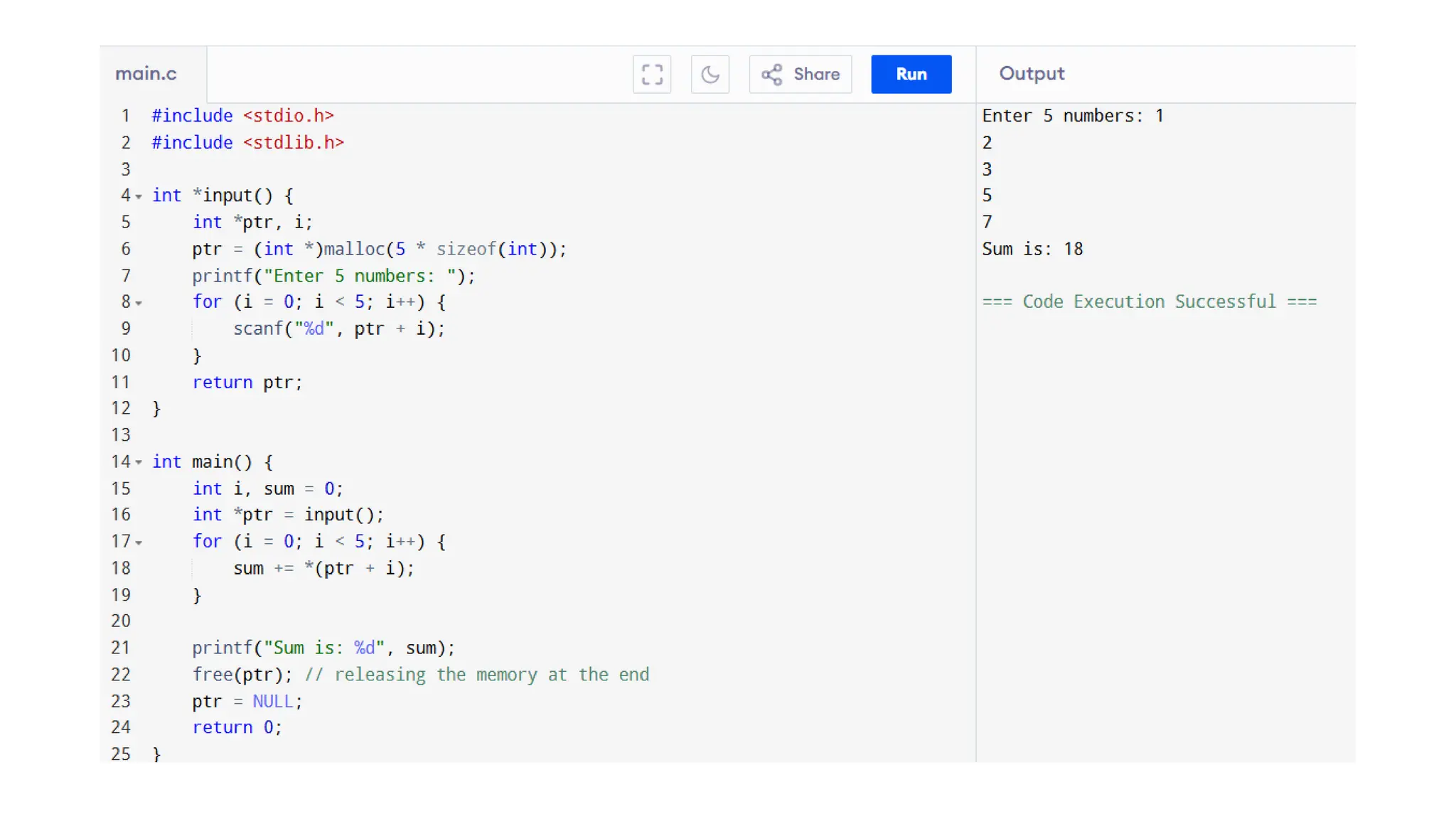Place cursor on 'free(ptr)' statement
This screenshot has width=1456, height=819.
pos(242,675)
